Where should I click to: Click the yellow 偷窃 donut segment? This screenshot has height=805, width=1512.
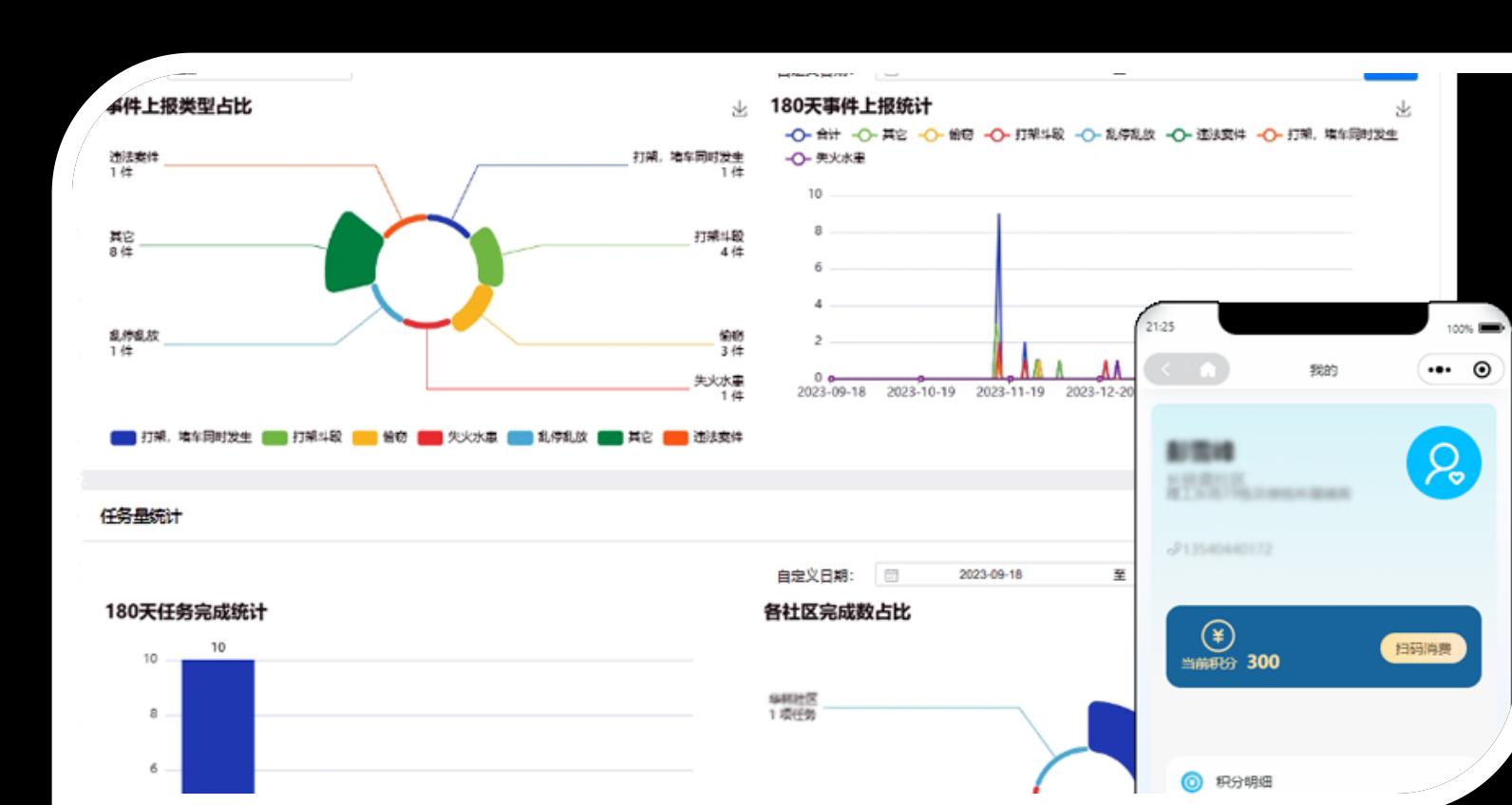pyautogui.click(x=472, y=308)
